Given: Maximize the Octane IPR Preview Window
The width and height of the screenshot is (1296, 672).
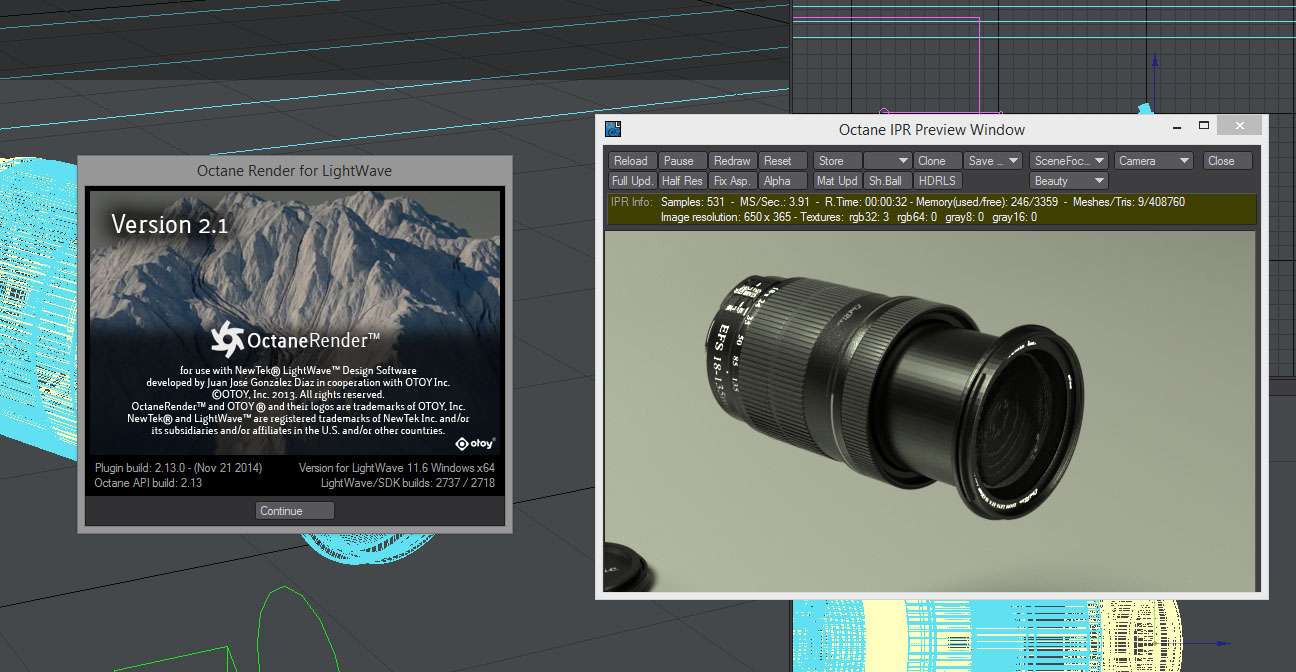Looking at the screenshot, I should [1205, 127].
